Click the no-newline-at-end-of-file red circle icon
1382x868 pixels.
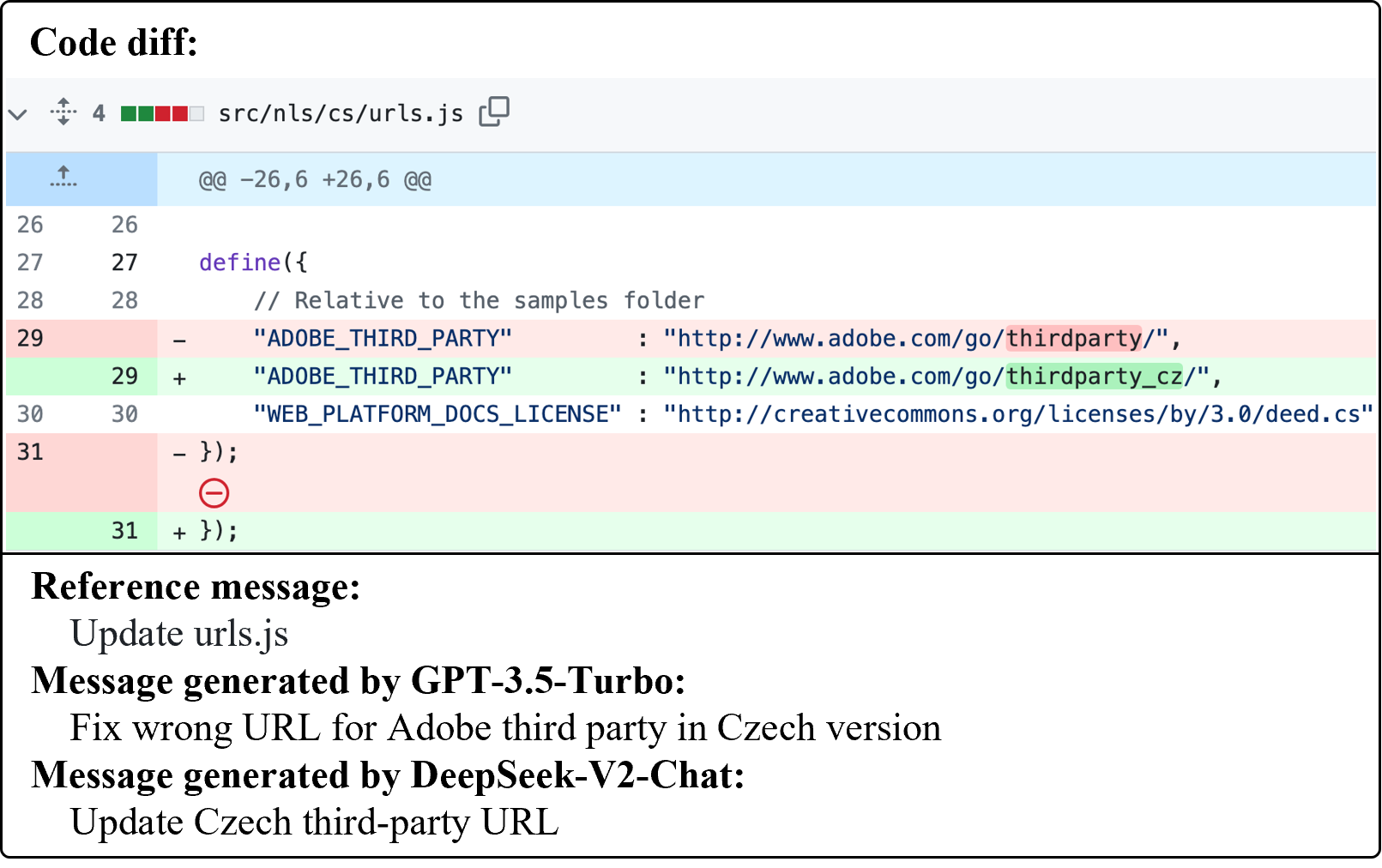214,493
